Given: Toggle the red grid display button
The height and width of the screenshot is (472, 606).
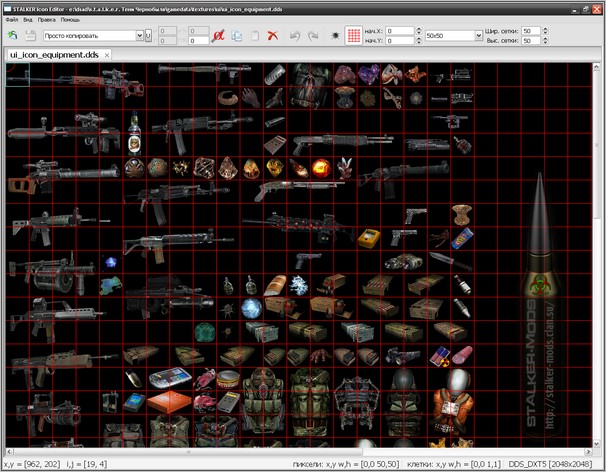Looking at the screenshot, I should click(x=354, y=36).
